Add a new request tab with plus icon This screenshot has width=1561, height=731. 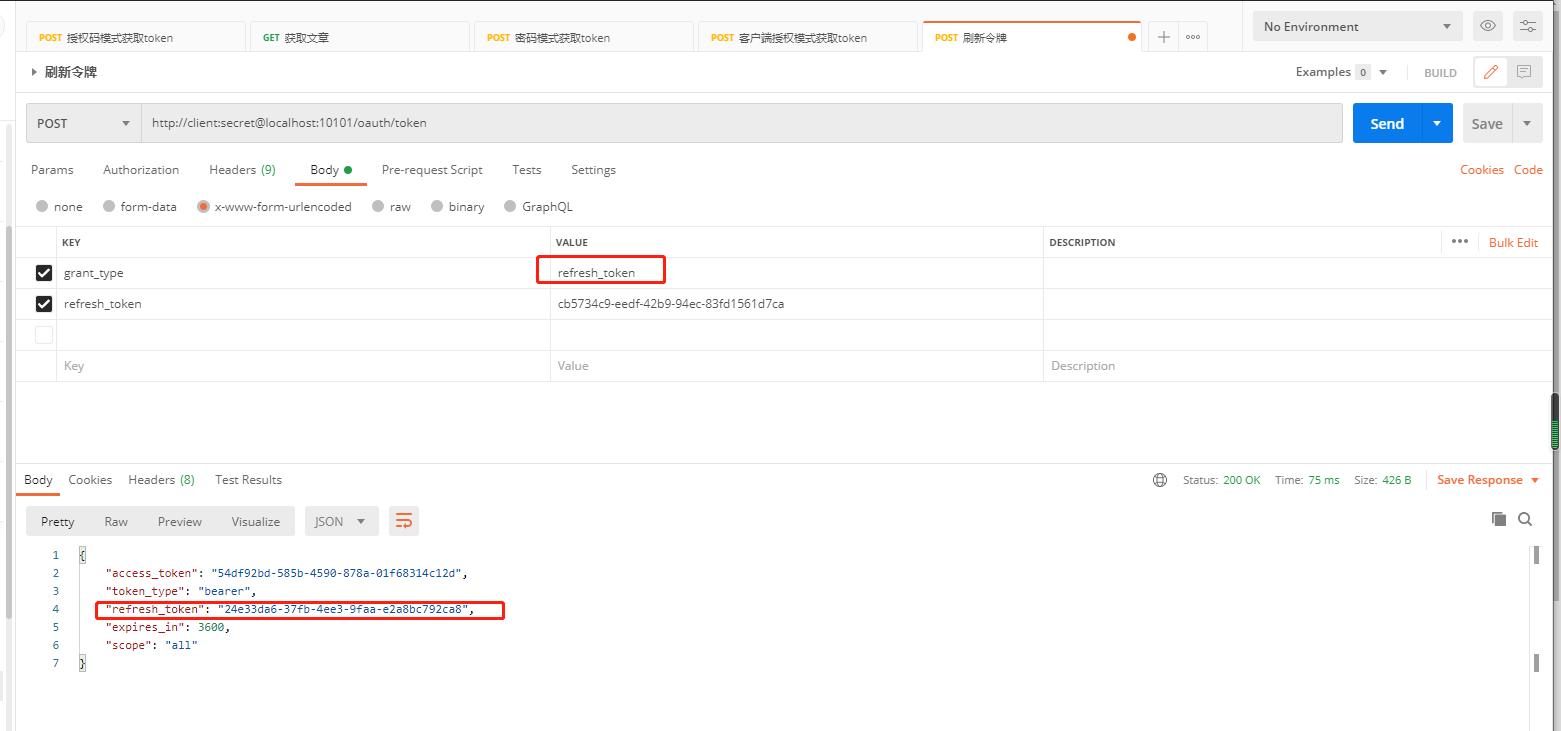pyautogui.click(x=1163, y=37)
